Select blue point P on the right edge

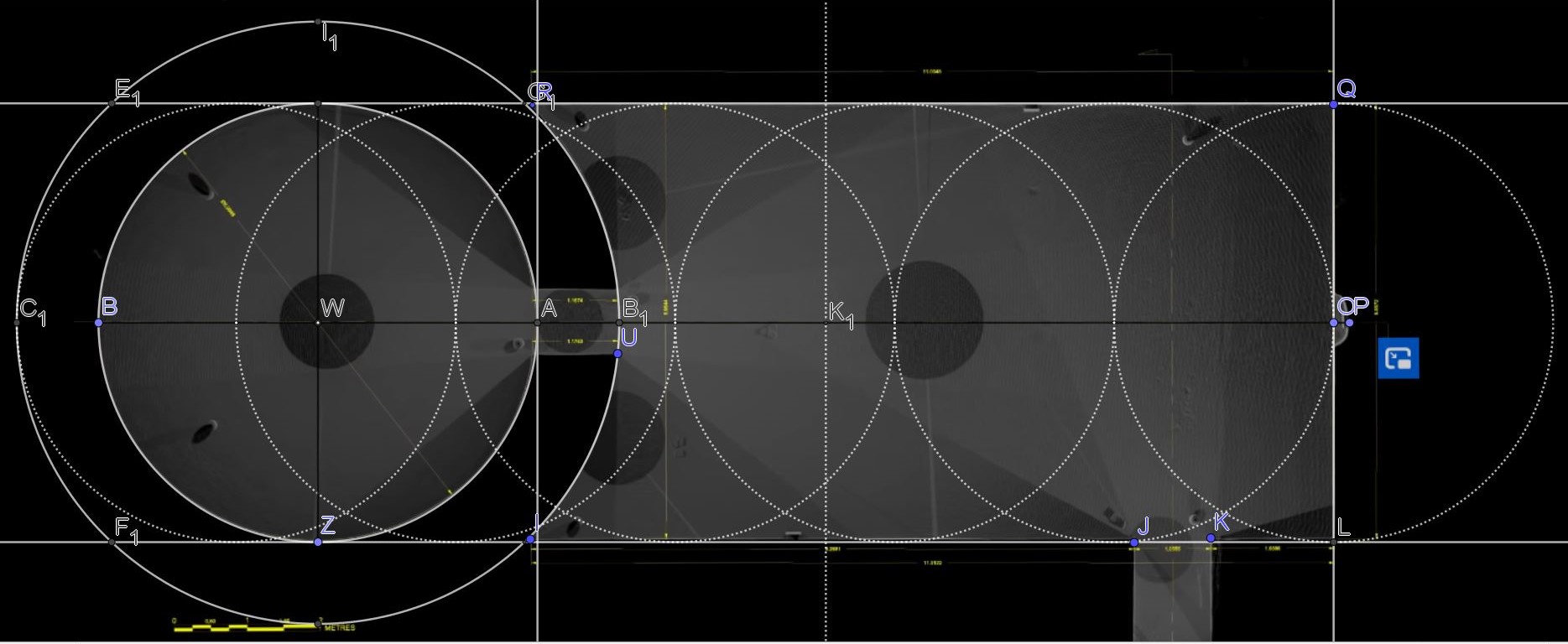(1349, 323)
